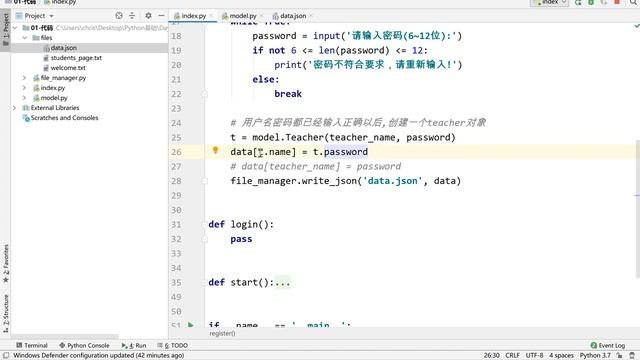Expand the External Libraries node
640x360 pixels.
coord(15,108)
